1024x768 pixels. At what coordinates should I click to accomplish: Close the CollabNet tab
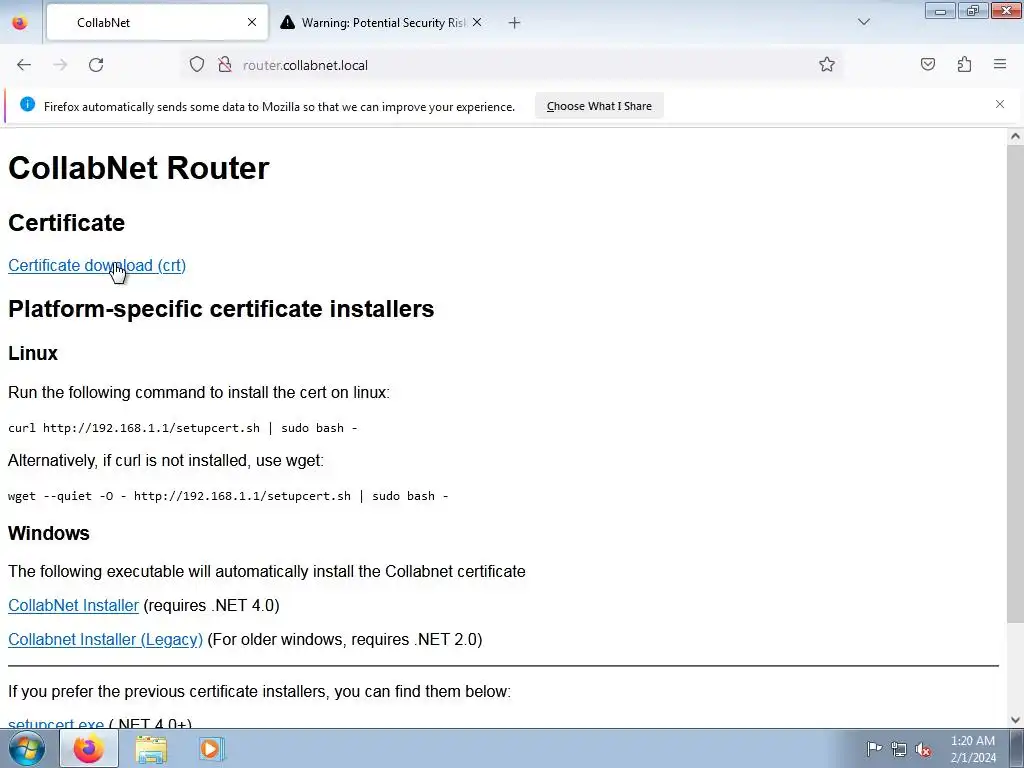click(252, 22)
